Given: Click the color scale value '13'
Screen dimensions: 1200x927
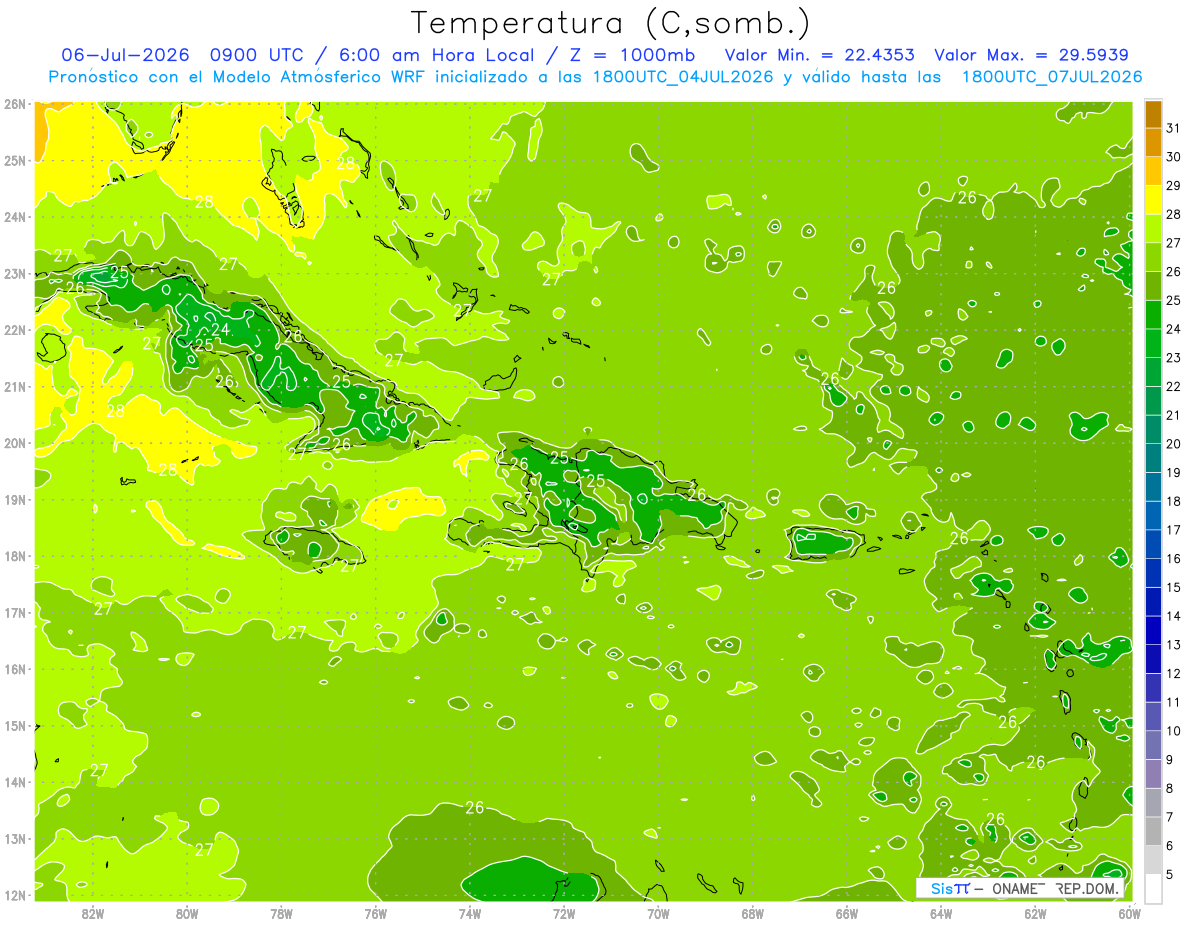Looking at the screenshot, I should (x=1174, y=645).
